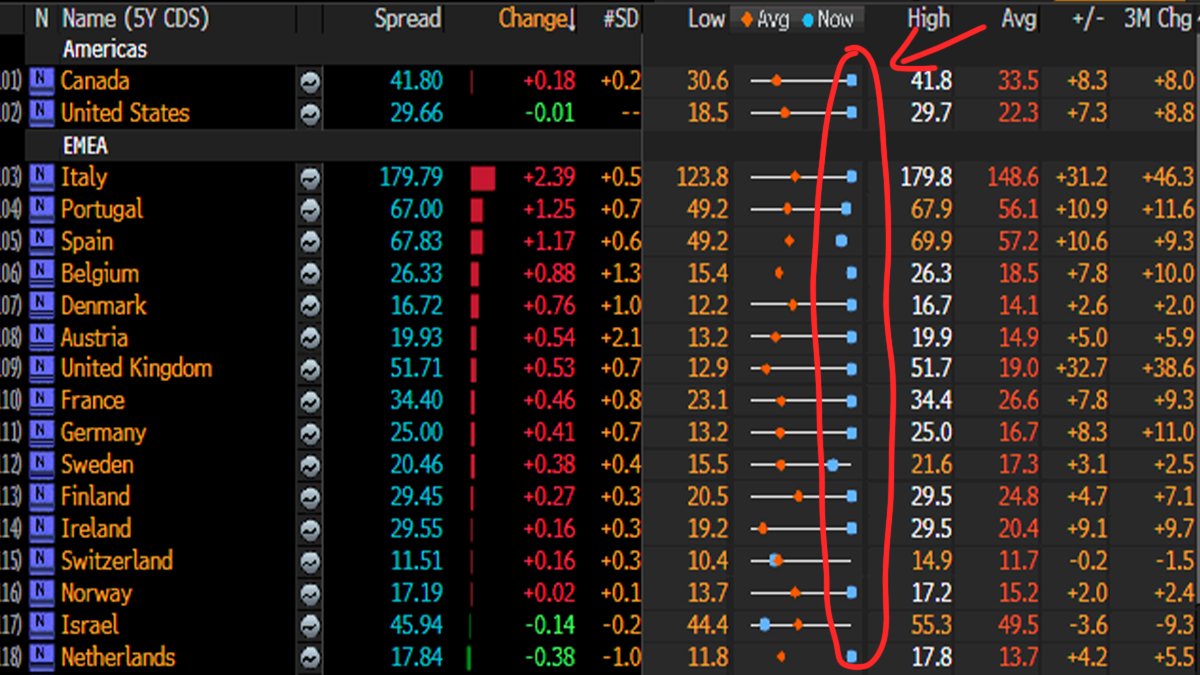Open the chart icon next to Finland
Viewport: 1200px width, 675px height.
(310, 498)
